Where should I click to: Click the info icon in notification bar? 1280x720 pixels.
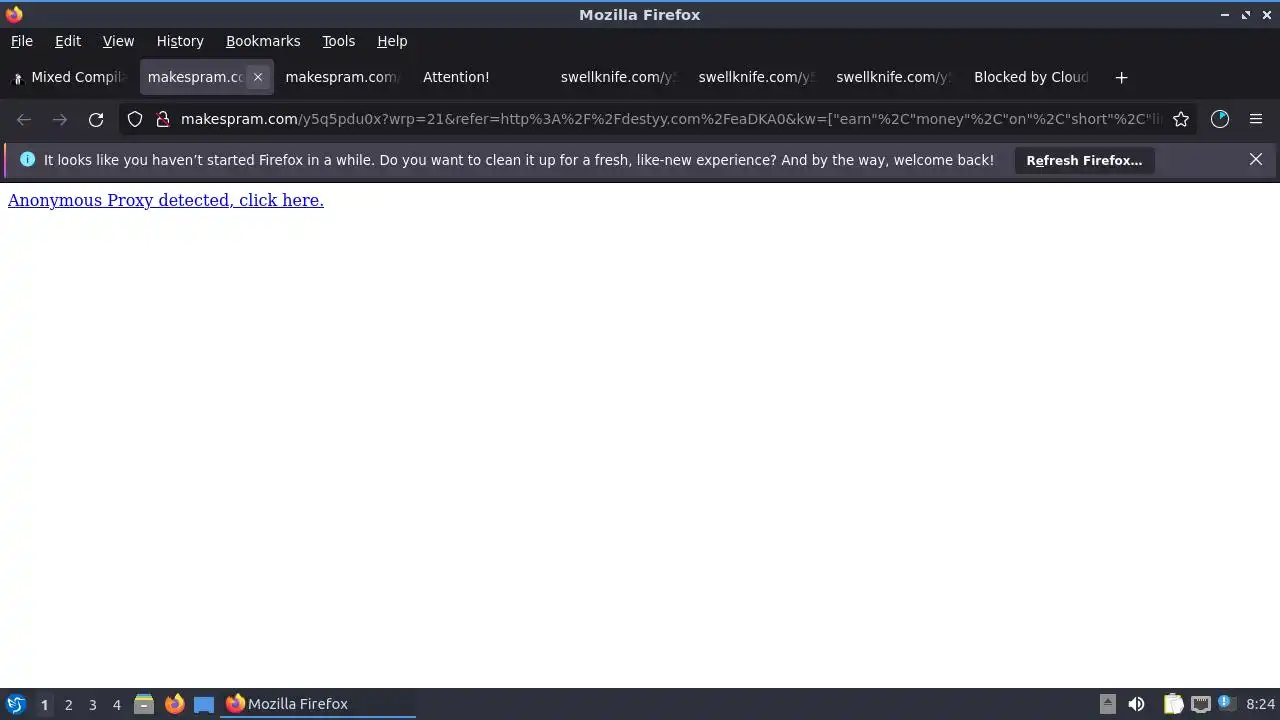pyautogui.click(x=27, y=160)
